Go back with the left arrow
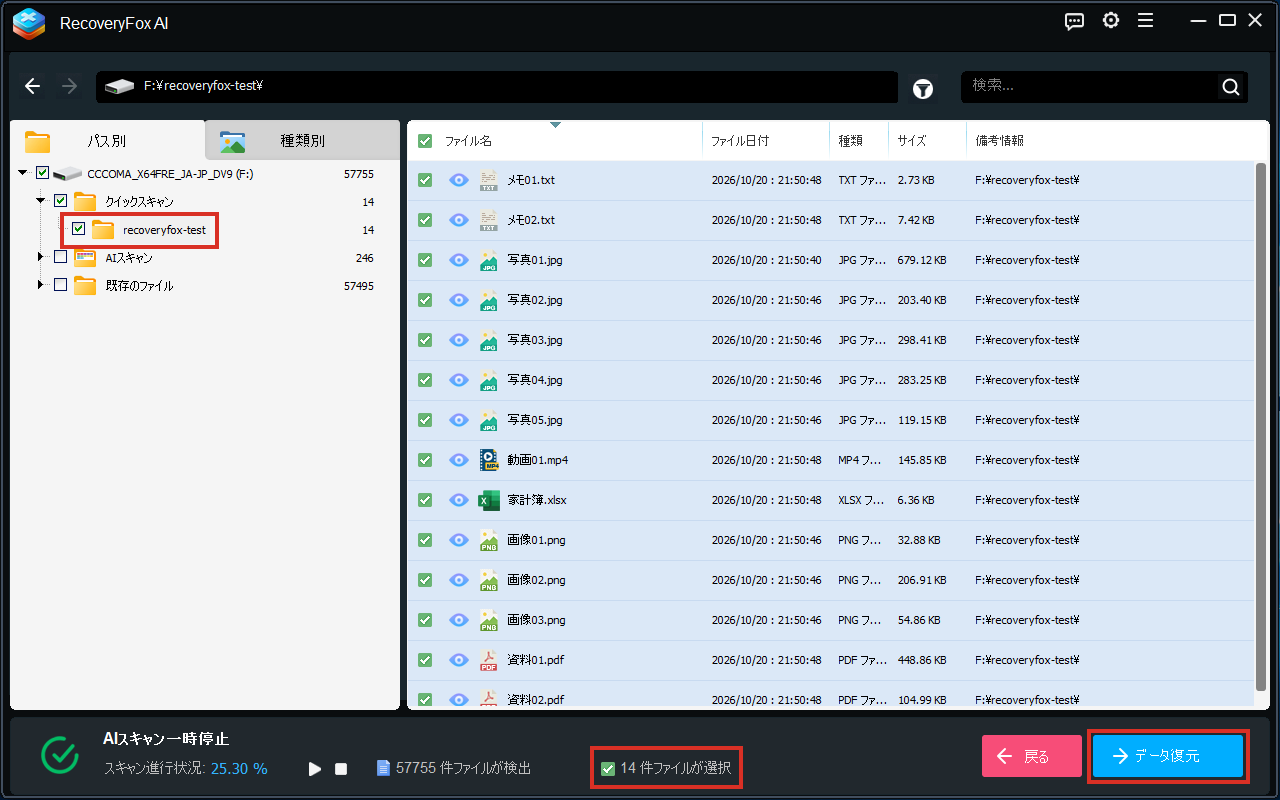This screenshot has height=800, width=1280. point(33,87)
